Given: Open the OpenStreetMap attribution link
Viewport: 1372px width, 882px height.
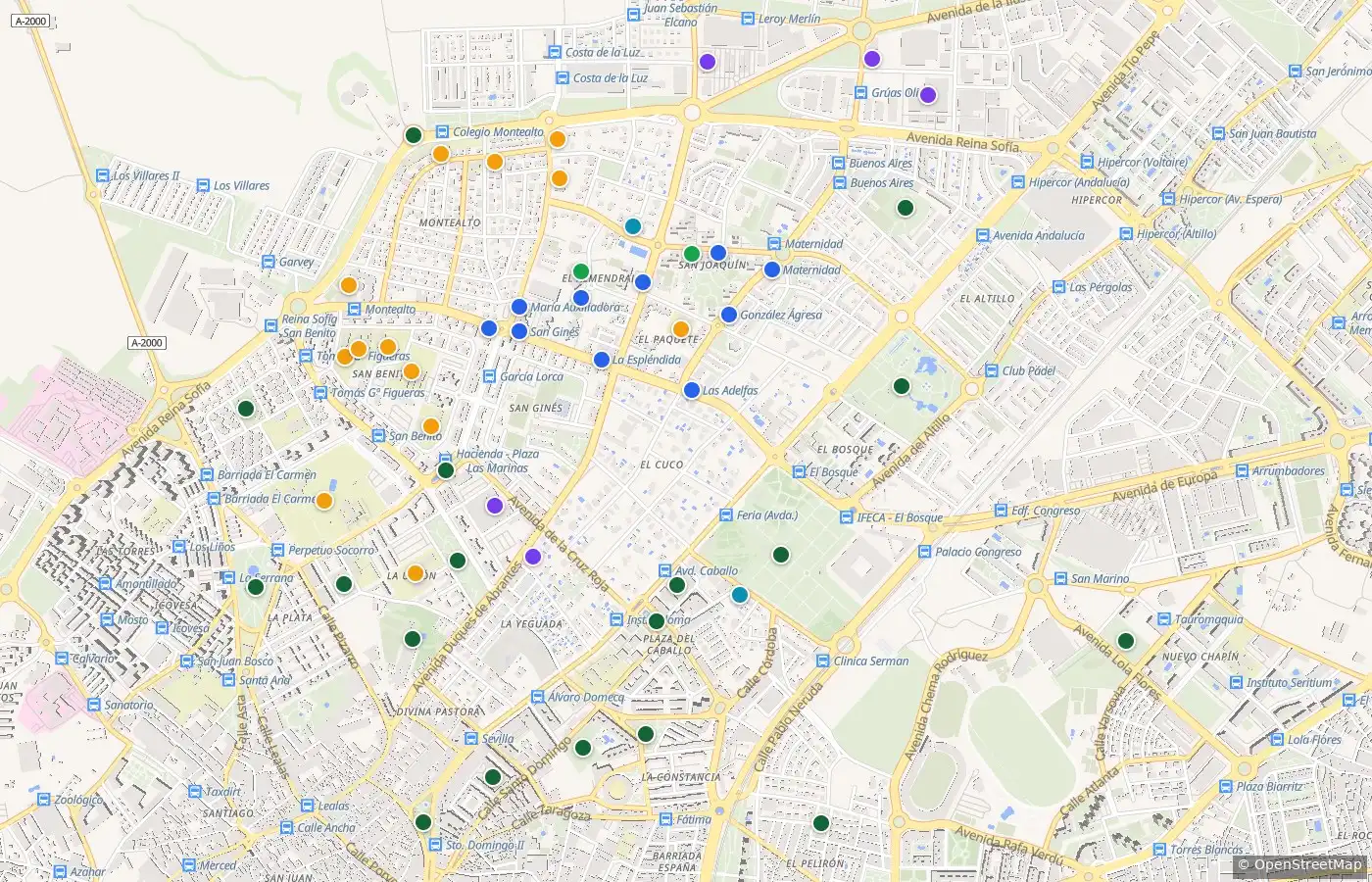Looking at the screenshot, I should 1307,864.
